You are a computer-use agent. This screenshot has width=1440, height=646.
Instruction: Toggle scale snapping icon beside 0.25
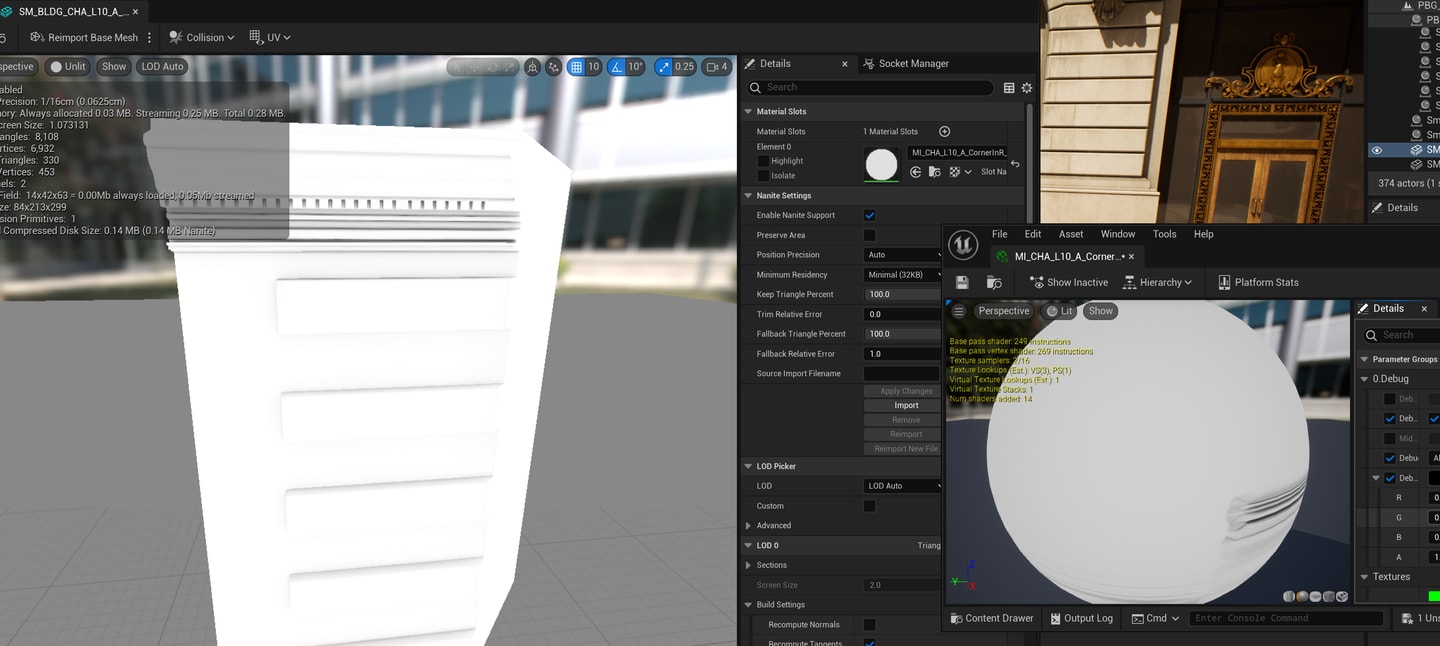pos(663,67)
